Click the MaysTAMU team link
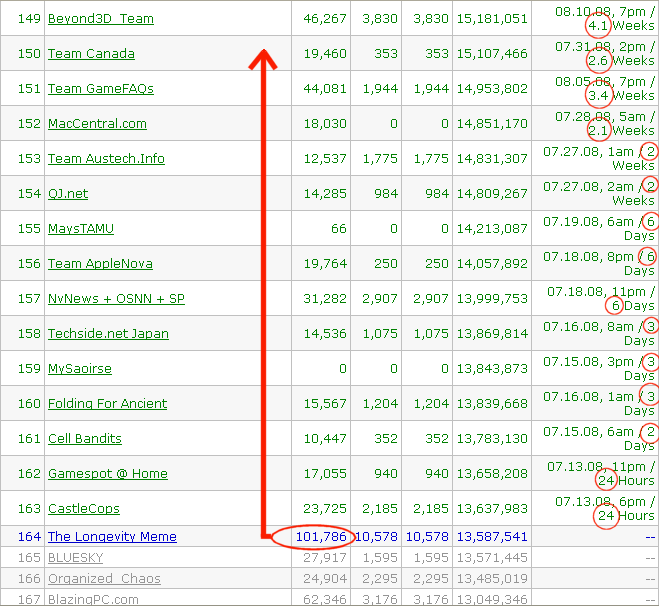 click(x=81, y=229)
